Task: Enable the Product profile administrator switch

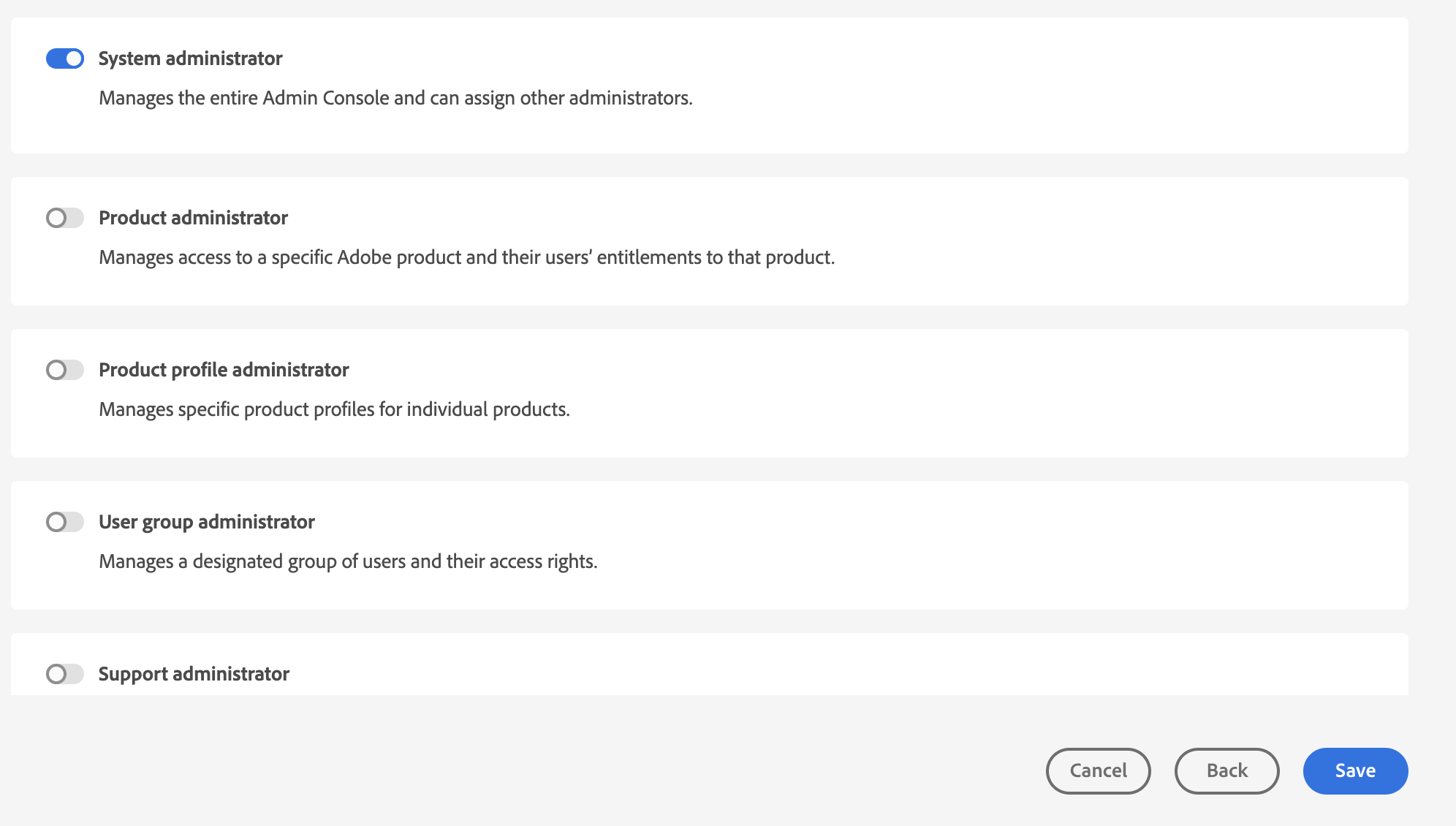Action: click(x=65, y=370)
